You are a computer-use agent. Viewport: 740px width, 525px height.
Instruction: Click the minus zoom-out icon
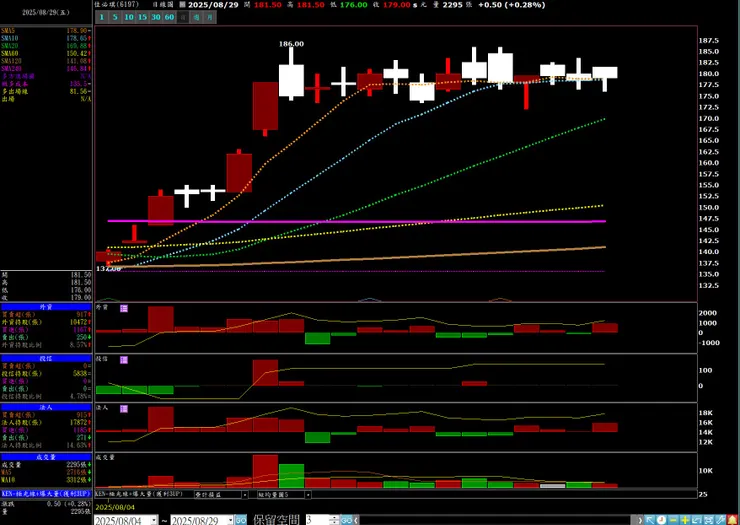click(x=673, y=520)
